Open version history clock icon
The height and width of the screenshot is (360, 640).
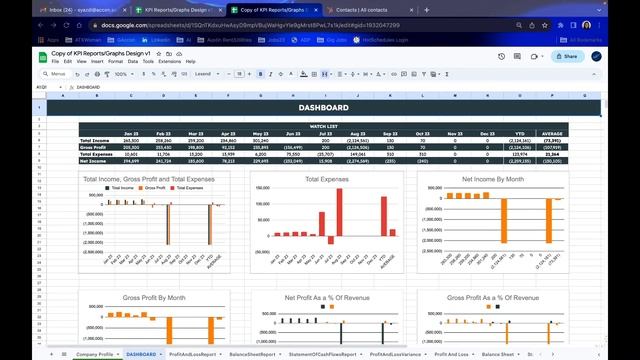click(x=502, y=57)
